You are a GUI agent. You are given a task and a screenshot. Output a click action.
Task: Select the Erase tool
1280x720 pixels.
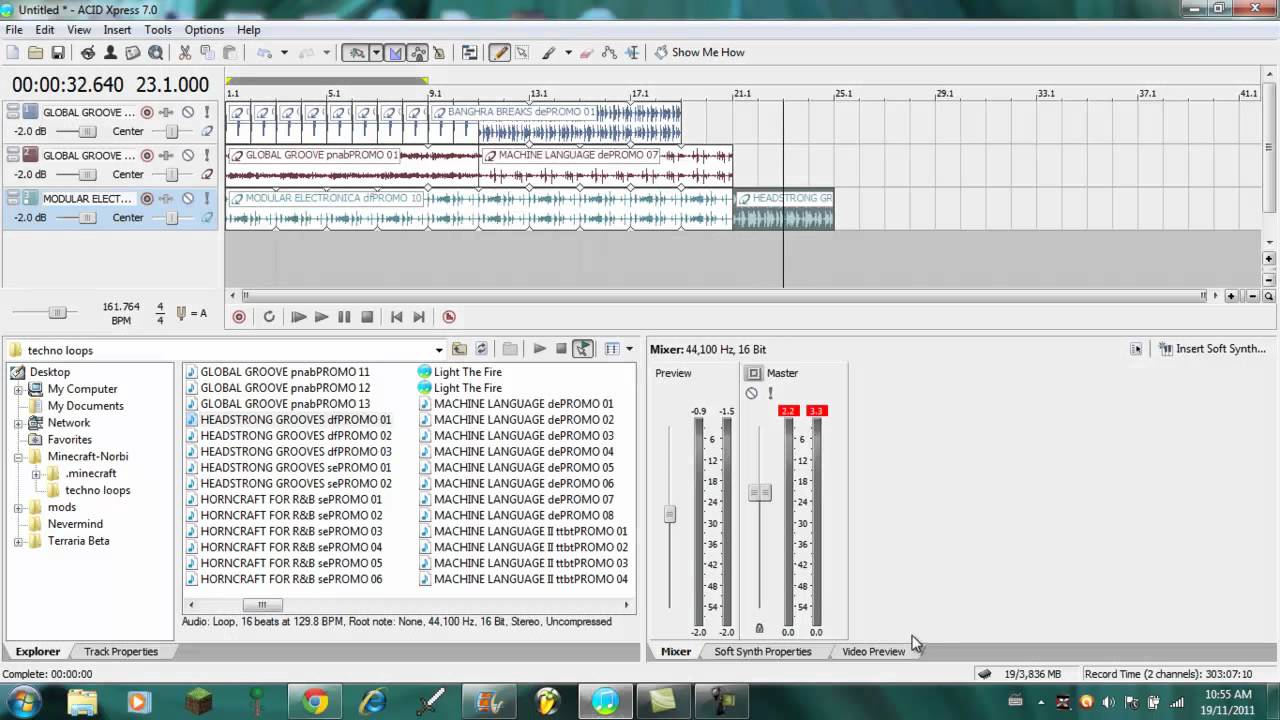587,52
